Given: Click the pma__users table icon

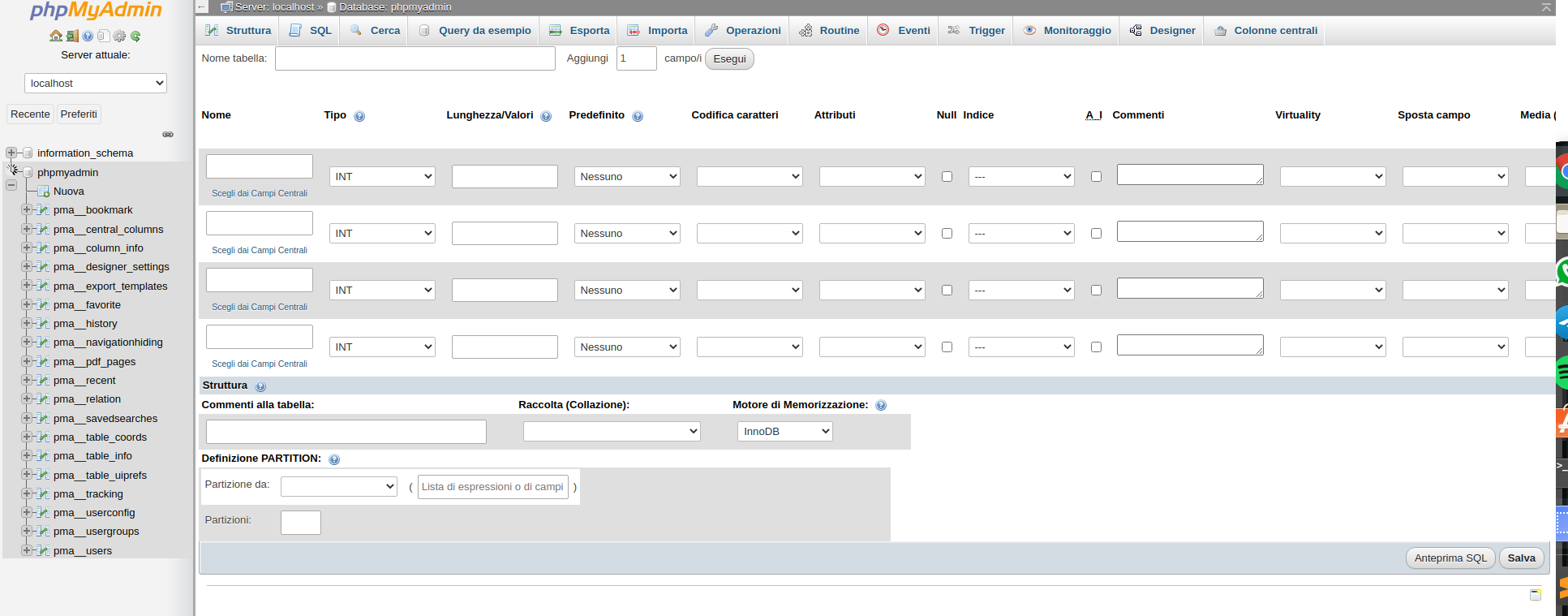Looking at the screenshot, I should pos(43,551).
